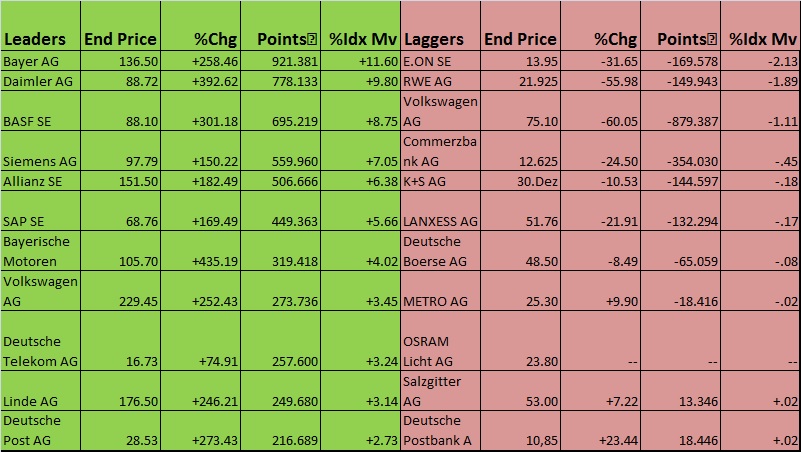Click the Allianz SE cell

[x=40, y=181]
